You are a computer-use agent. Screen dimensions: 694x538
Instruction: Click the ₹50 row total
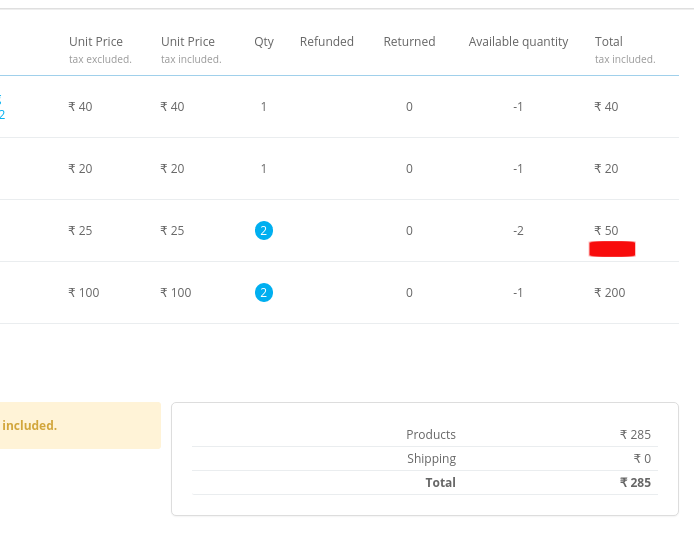pos(606,231)
